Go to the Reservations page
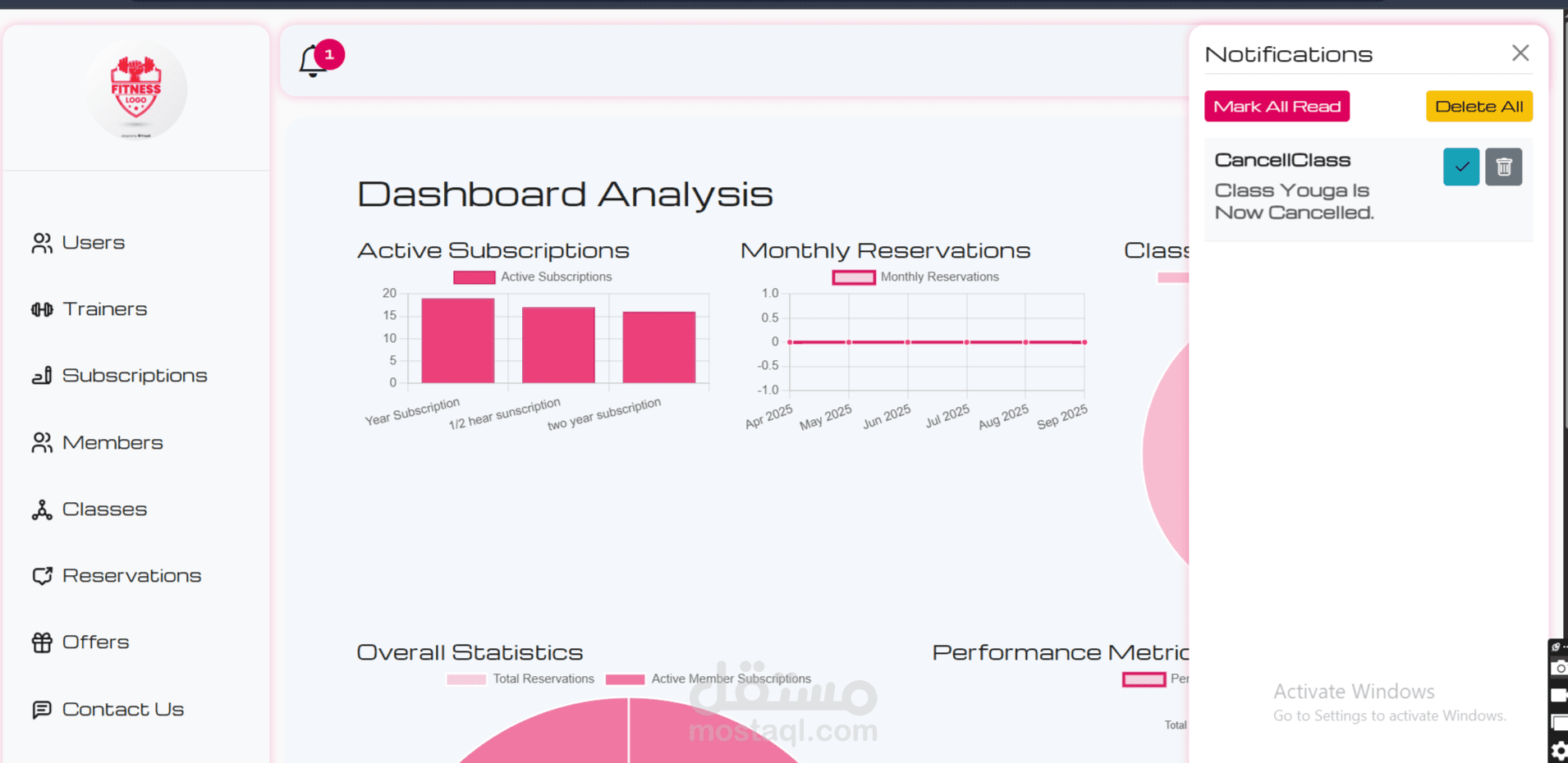 pyautogui.click(x=131, y=576)
